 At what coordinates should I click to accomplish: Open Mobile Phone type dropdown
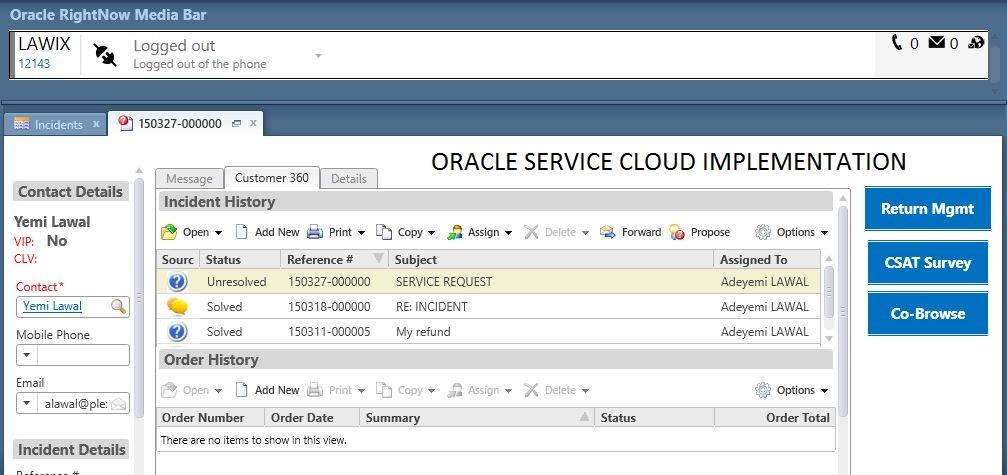(x=27, y=355)
